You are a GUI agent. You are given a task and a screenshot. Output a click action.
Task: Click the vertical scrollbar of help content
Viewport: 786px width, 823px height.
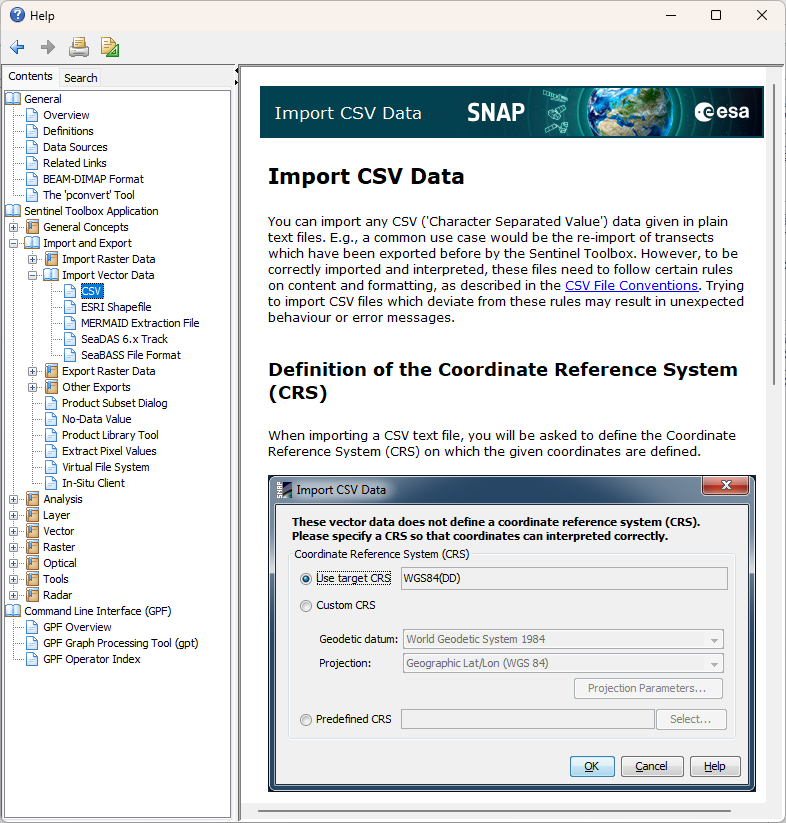pos(774,235)
